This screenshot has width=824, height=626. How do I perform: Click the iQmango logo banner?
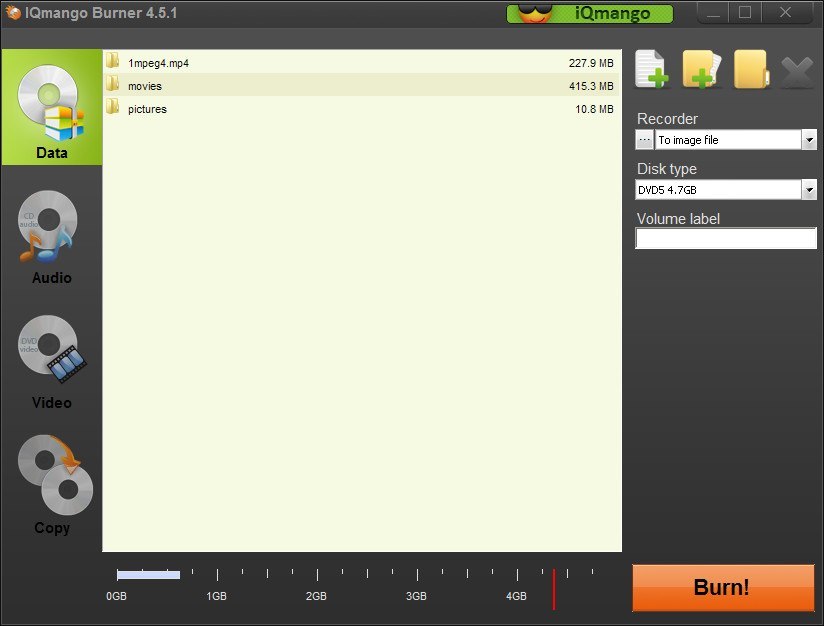pos(590,14)
